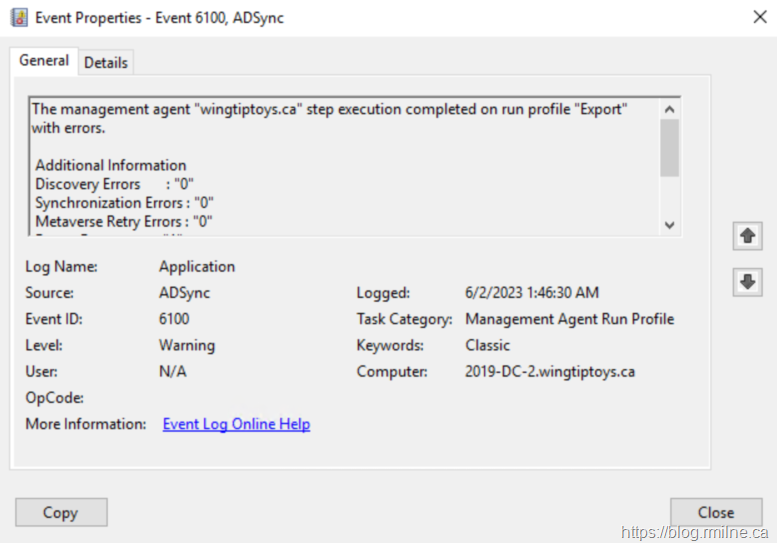Switch to the Details tab
Screen dimensions: 777x543
click(x=105, y=62)
